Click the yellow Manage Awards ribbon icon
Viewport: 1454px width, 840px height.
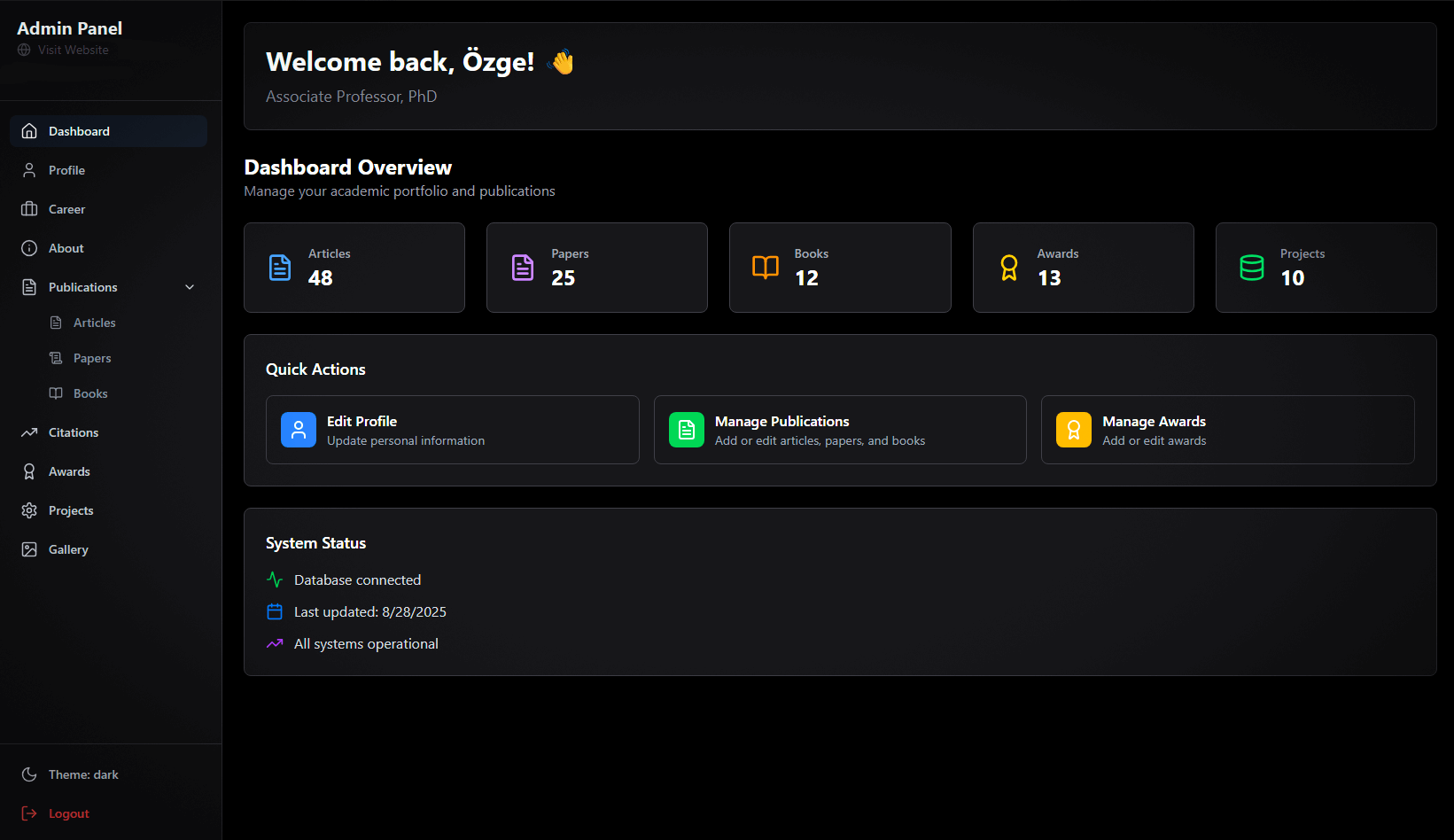pyautogui.click(x=1074, y=430)
